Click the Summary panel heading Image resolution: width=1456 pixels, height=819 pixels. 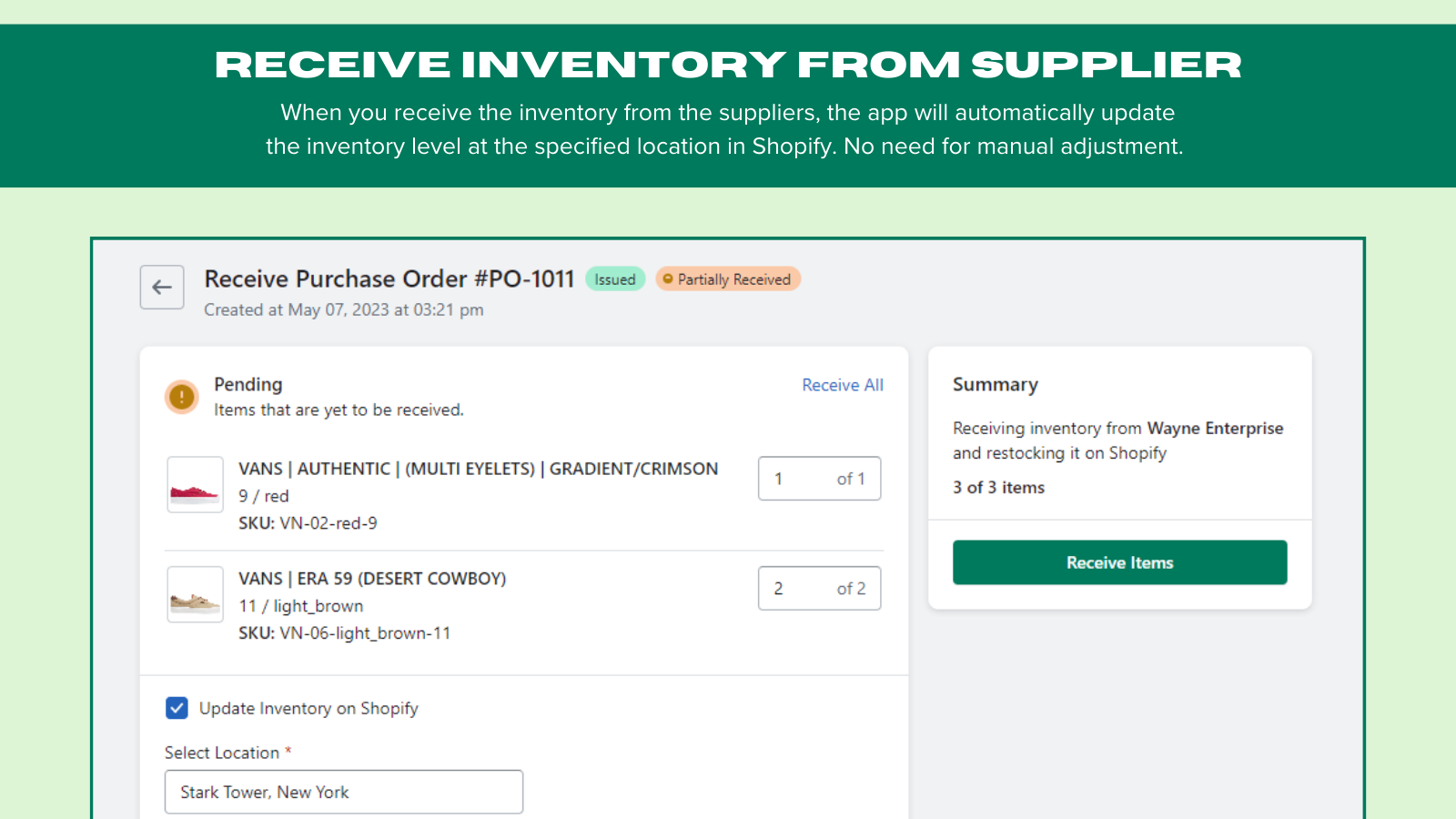(996, 384)
